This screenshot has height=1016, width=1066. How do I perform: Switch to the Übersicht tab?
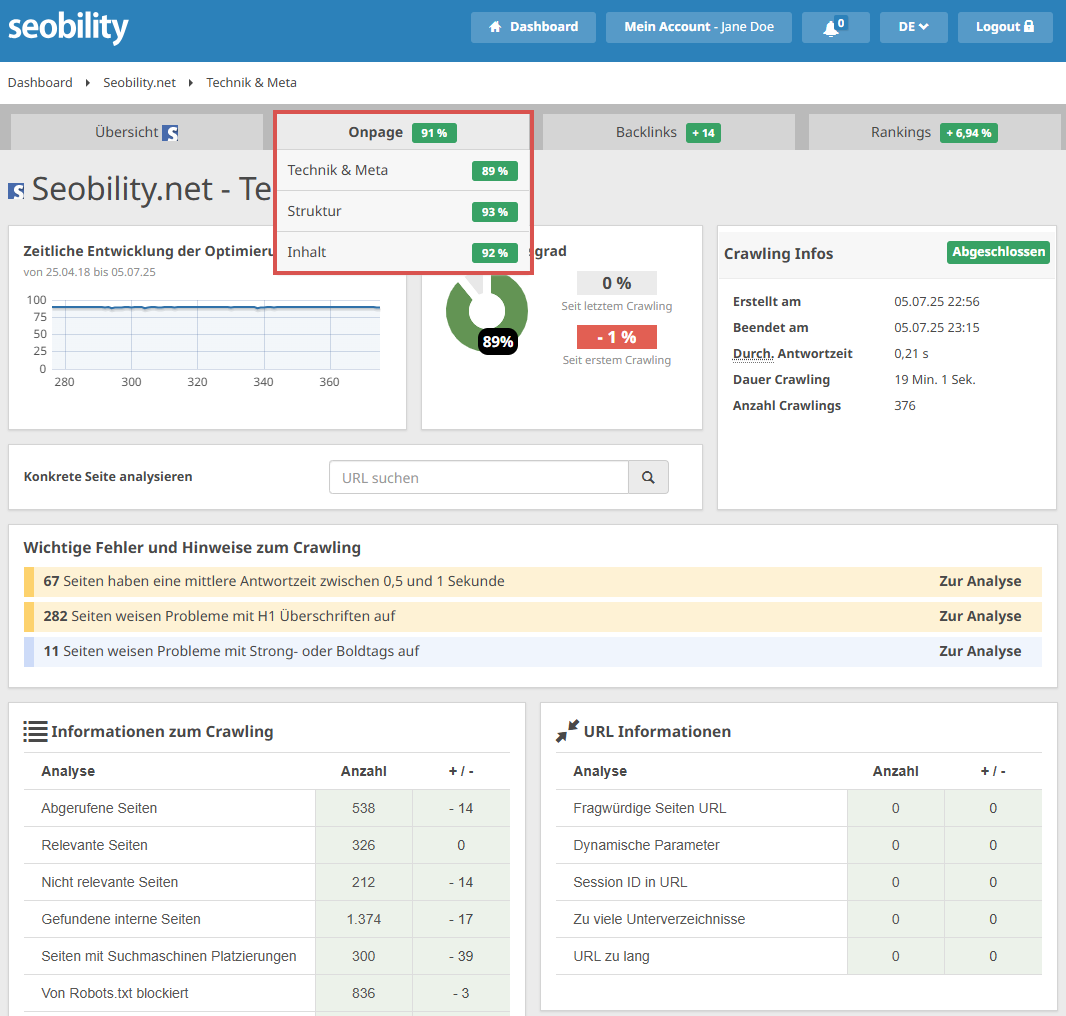137,132
